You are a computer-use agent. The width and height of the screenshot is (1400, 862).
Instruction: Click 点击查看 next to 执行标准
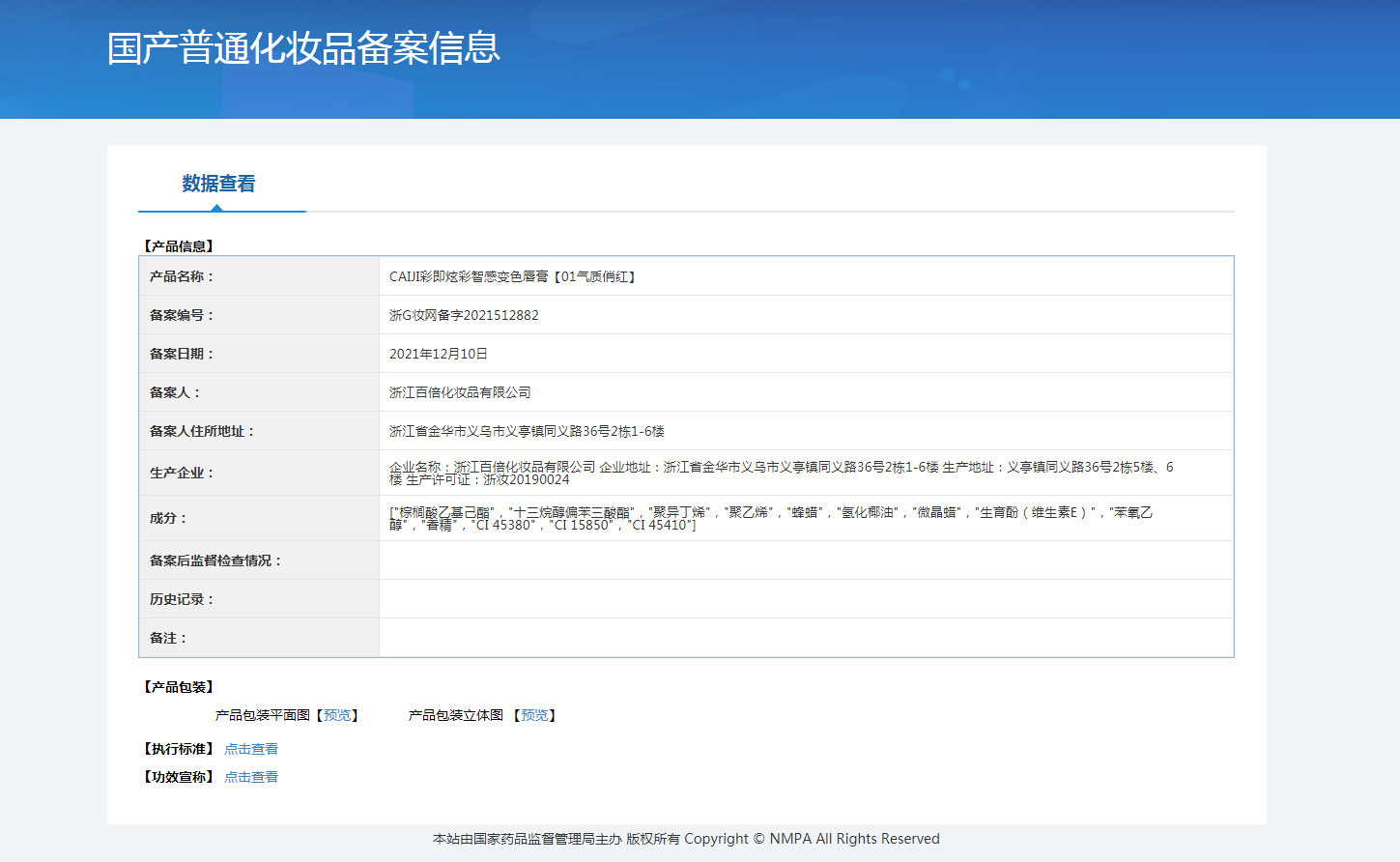click(251, 749)
